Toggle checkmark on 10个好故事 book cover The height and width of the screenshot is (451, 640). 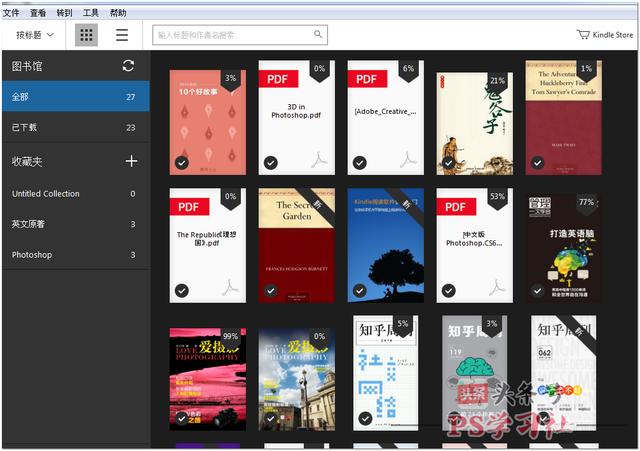[x=181, y=162]
